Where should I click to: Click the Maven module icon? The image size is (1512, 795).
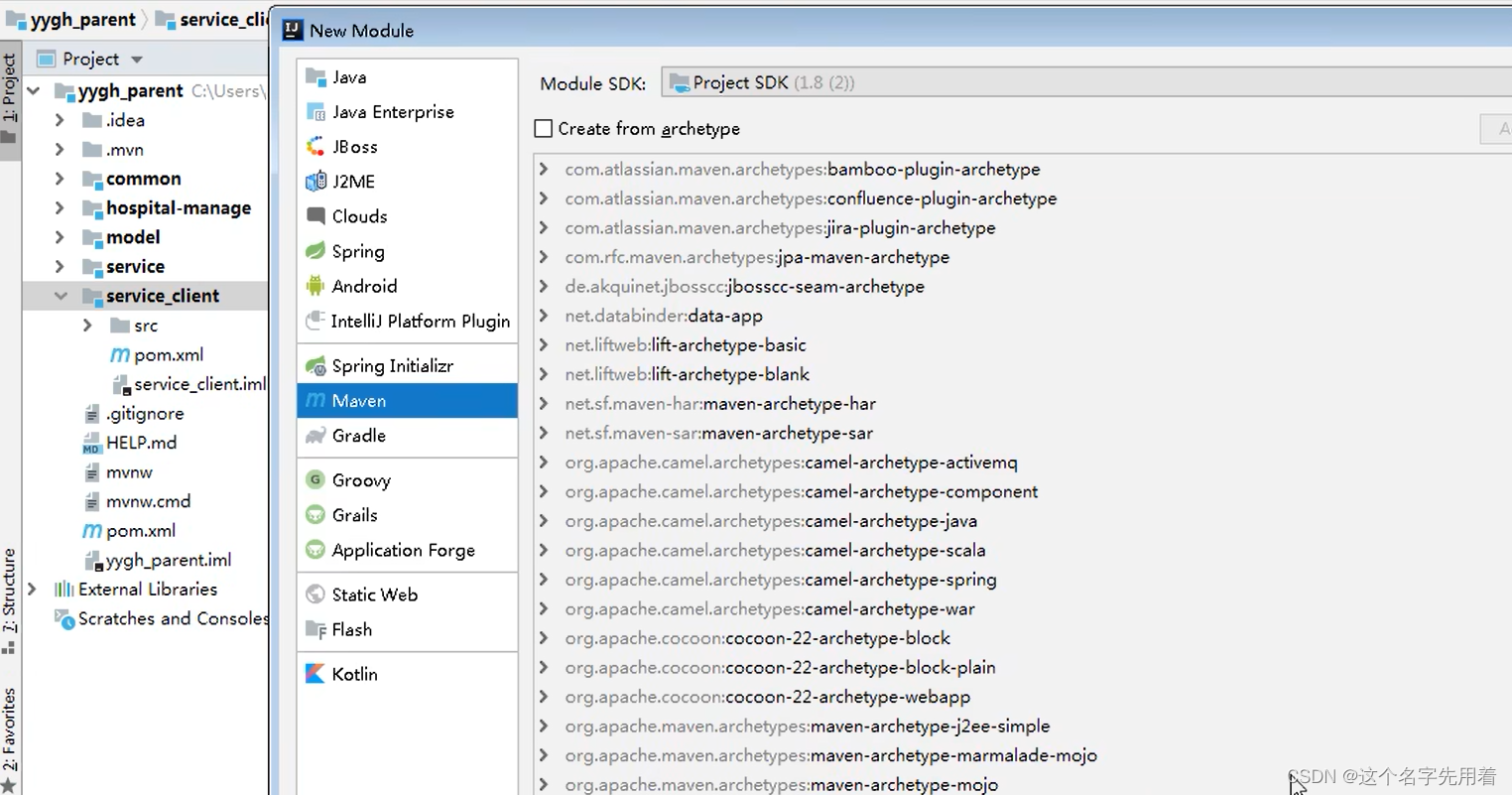click(x=315, y=401)
